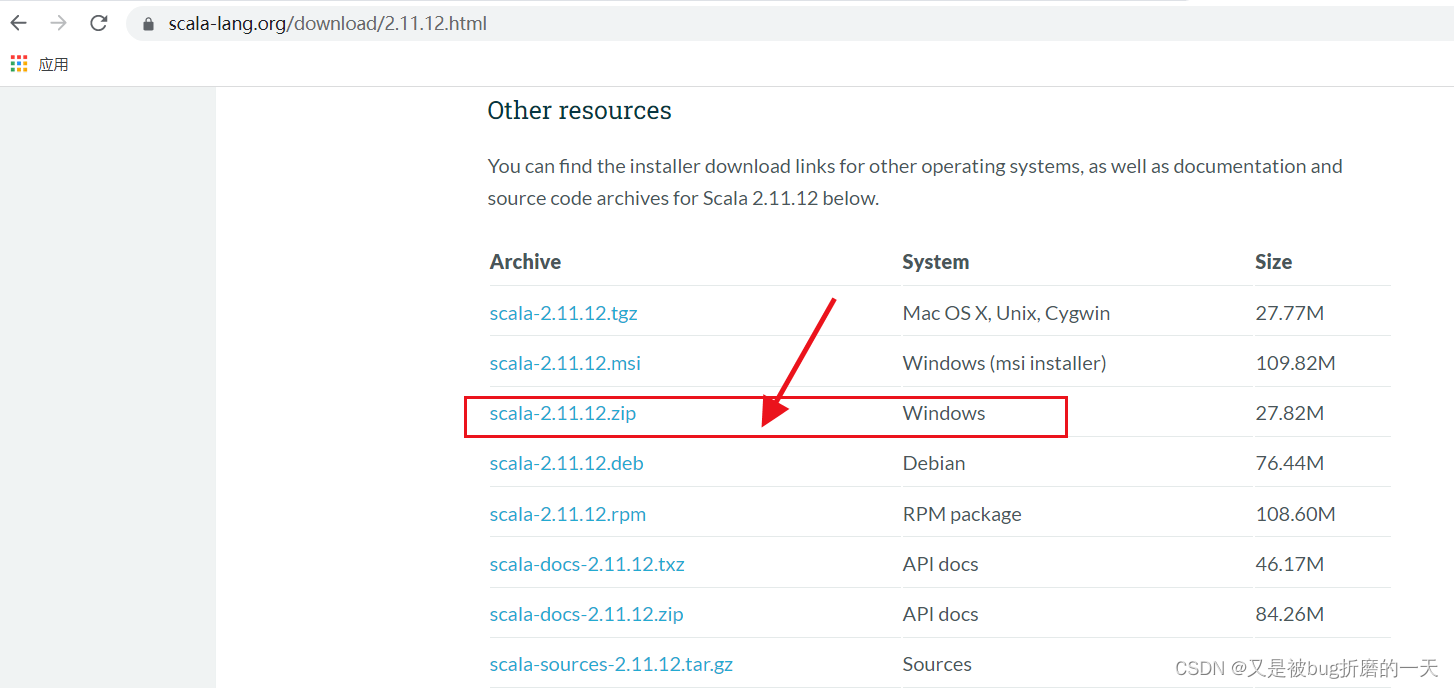Image resolution: width=1454 pixels, height=688 pixels.
Task: Select the Sources system cell
Action: [937, 664]
